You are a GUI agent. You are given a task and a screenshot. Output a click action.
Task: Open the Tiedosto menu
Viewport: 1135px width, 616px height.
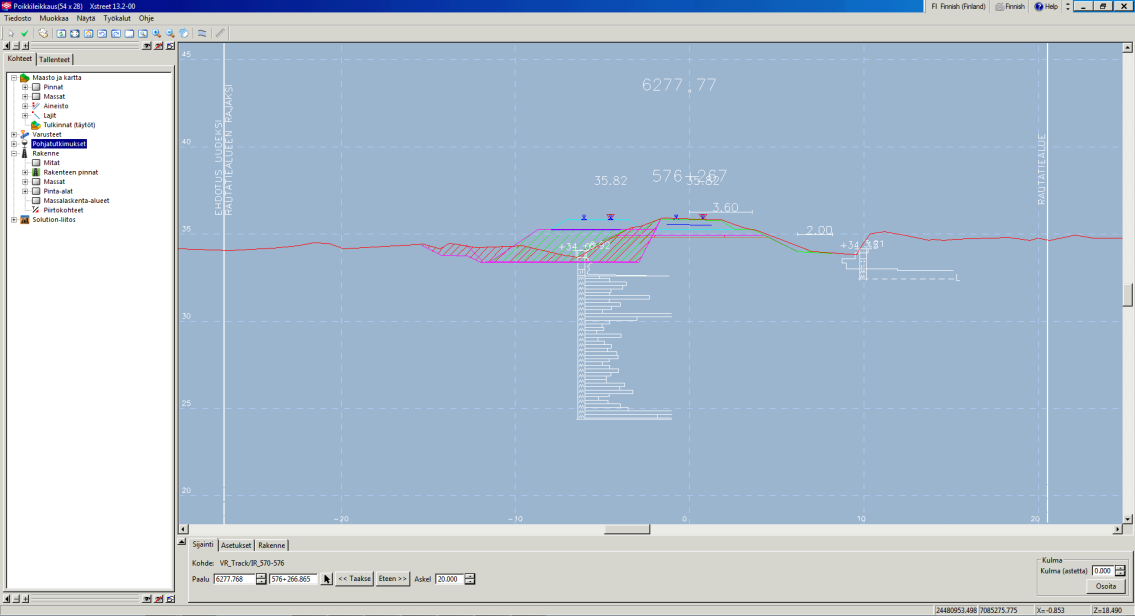click(x=18, y=18)
